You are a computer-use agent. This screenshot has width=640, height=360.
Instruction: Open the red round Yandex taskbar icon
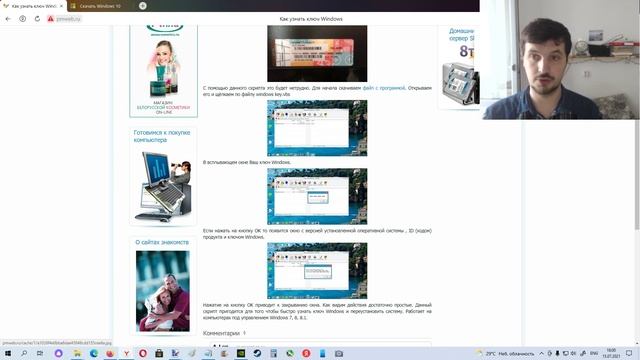[x=306, y=353]
